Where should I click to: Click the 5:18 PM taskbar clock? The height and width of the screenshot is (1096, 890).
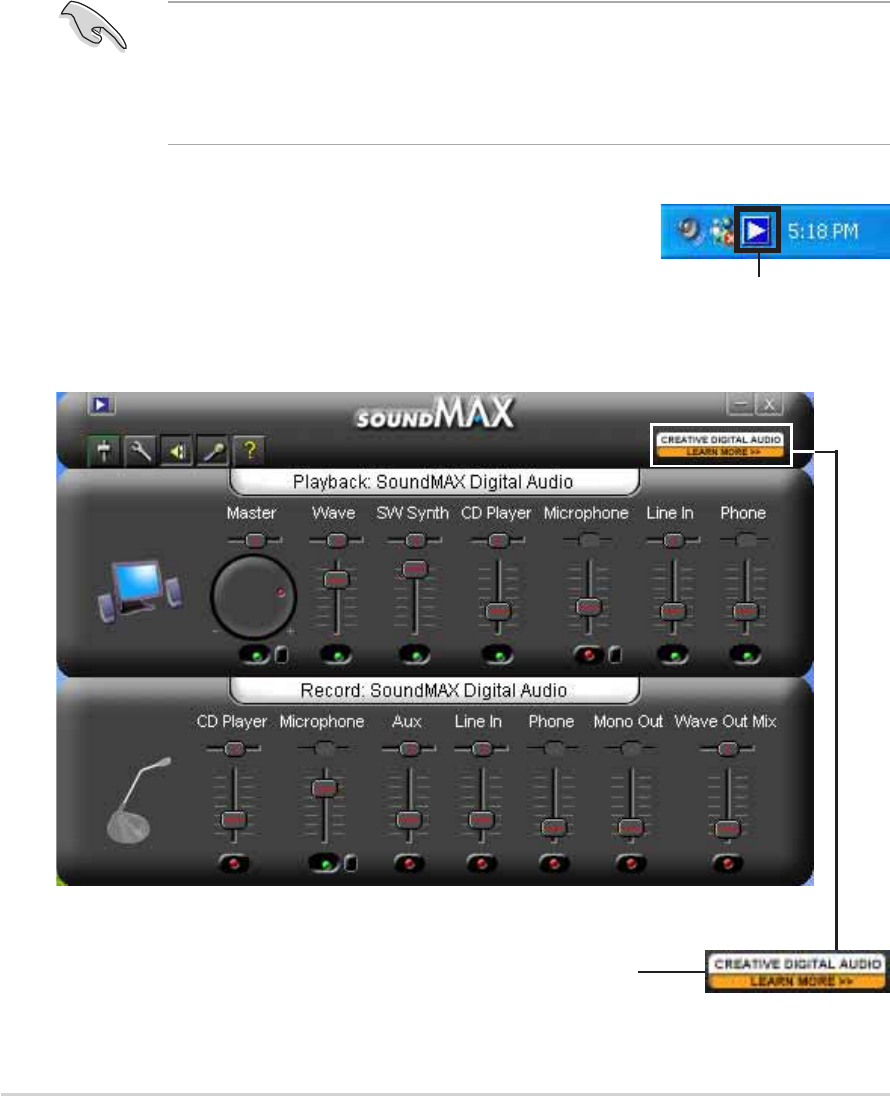(x=822, y=231)
